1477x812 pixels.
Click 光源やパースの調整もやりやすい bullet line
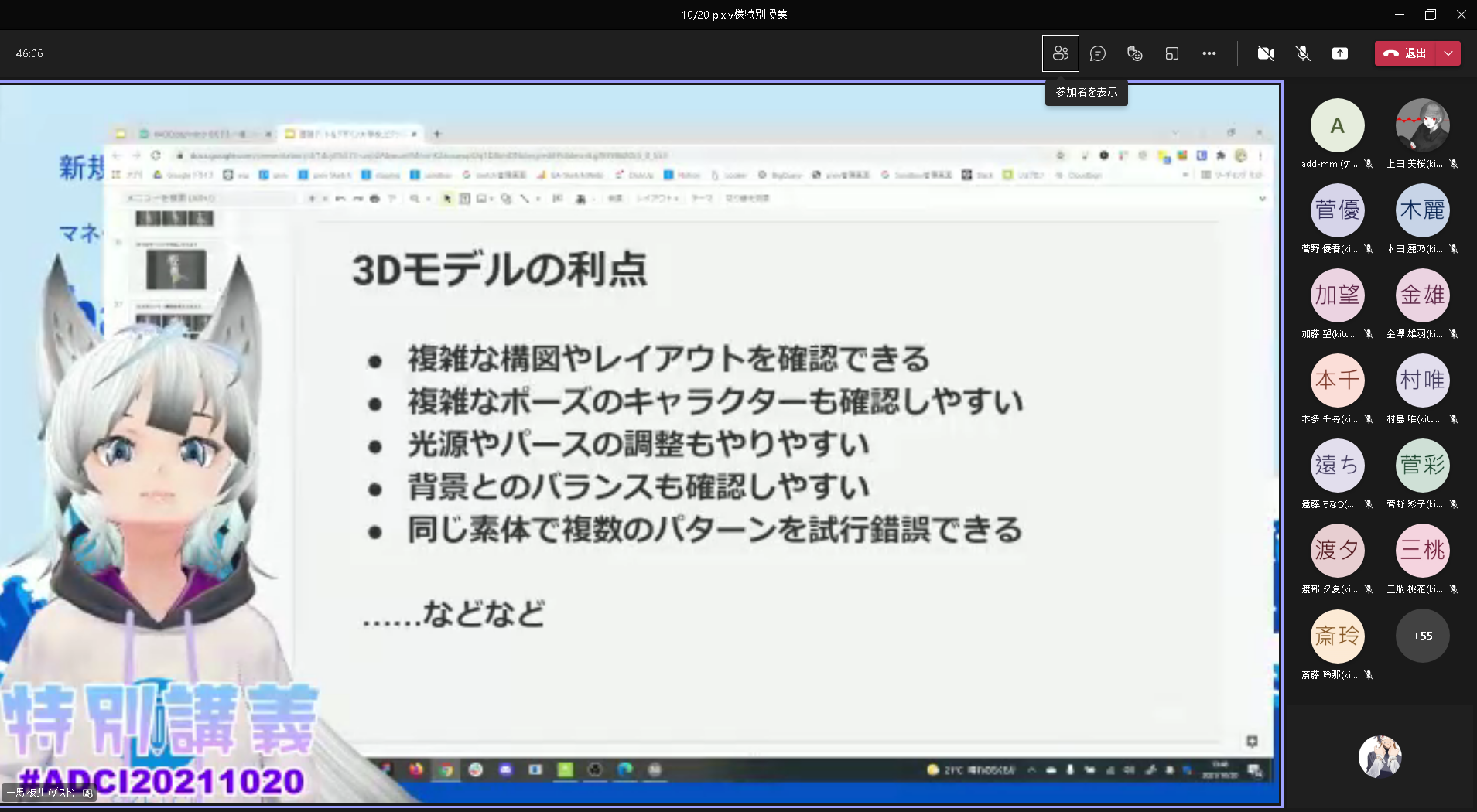[638, 444]
